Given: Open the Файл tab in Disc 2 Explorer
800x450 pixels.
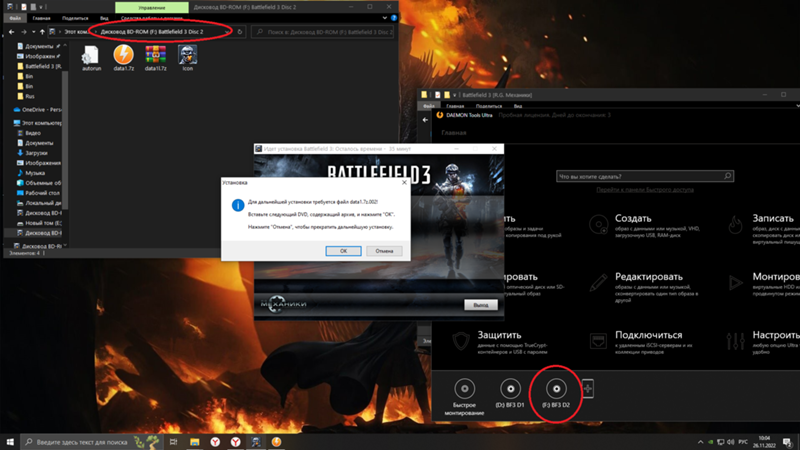Looking at the screenshot, I should [x=15, y=18].
